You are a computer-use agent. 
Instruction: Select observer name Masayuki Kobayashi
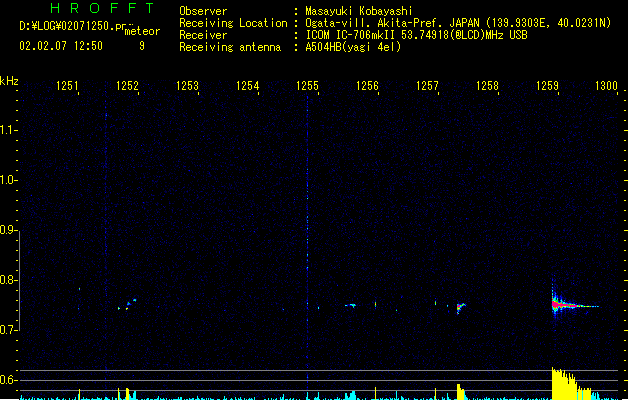click(x=359, y=11)
